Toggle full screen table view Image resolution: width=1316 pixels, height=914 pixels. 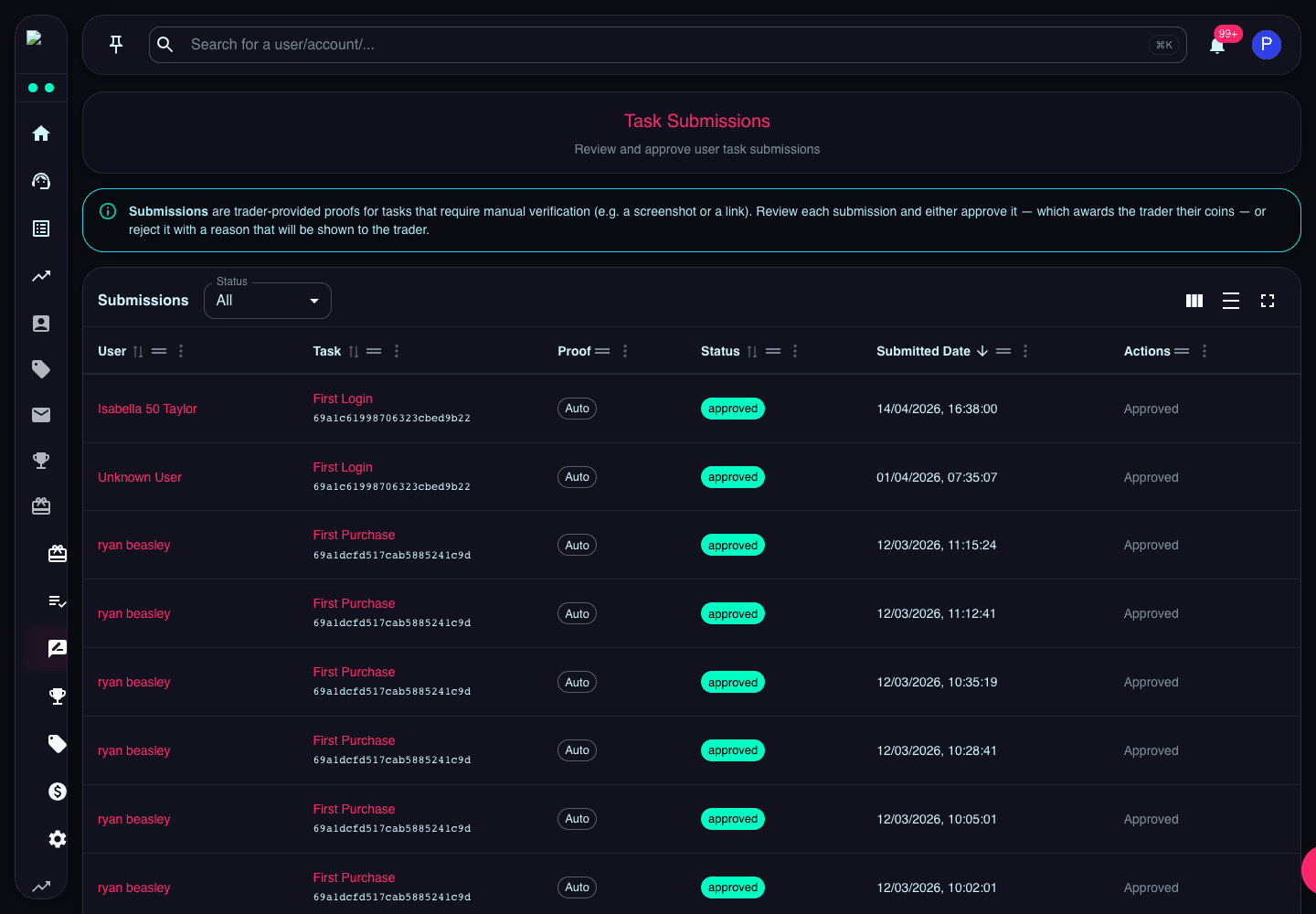tap(1268, 301)
